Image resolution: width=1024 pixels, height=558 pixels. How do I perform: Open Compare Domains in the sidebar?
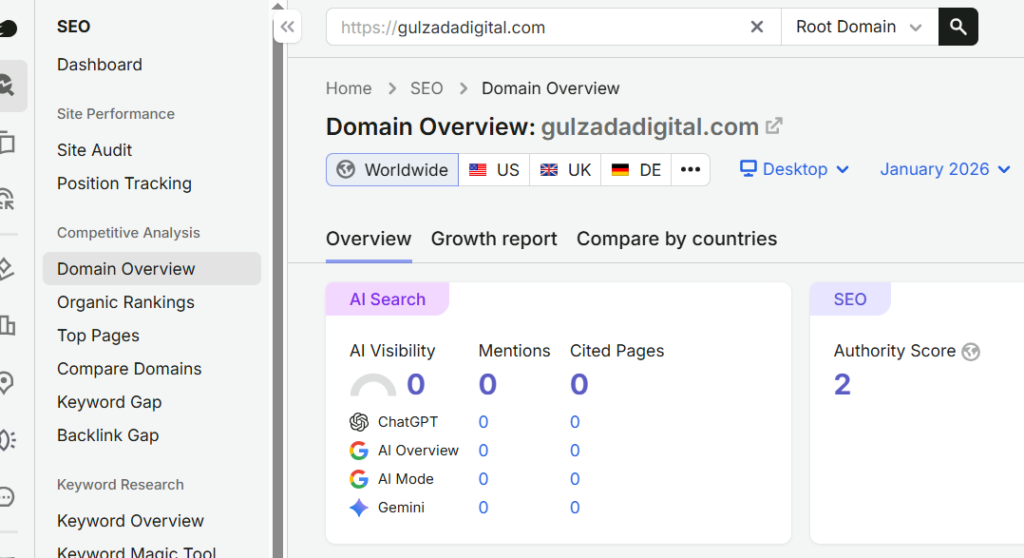pyautogui.click(x=129, y=369)
